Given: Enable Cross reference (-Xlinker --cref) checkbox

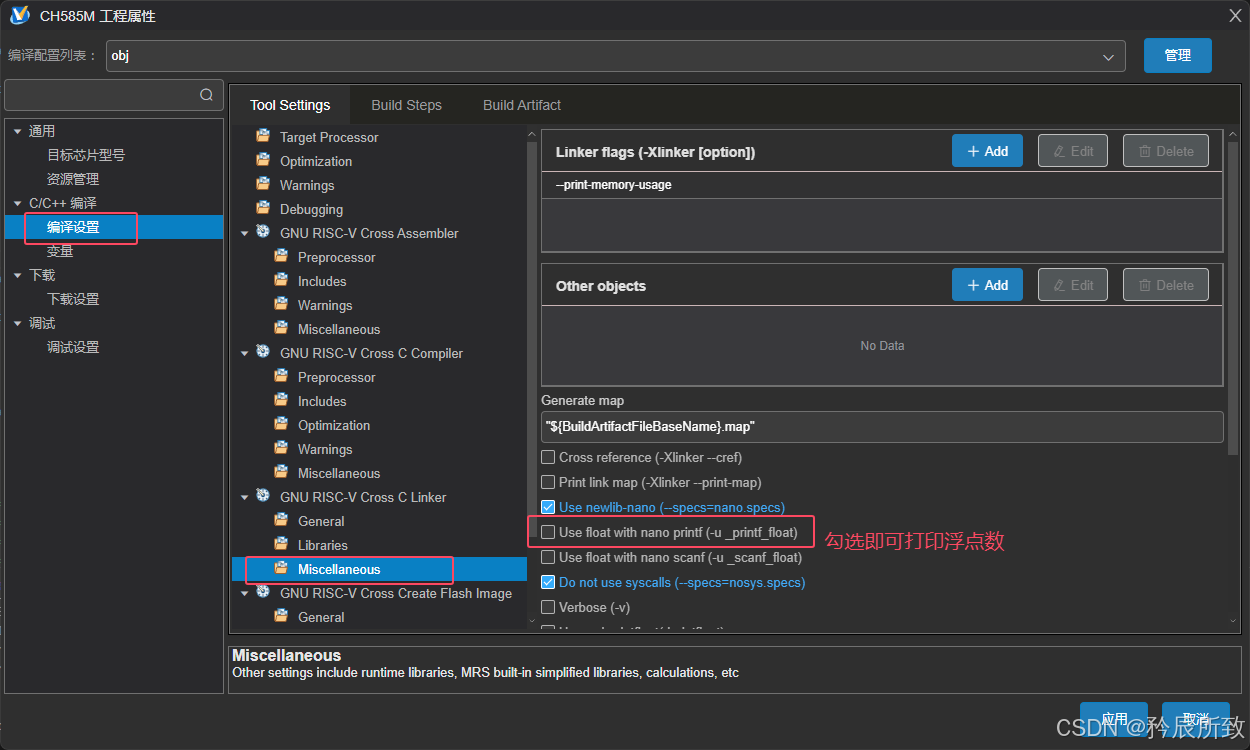Looking at the screenshot, I should click(x=548, y=457).
